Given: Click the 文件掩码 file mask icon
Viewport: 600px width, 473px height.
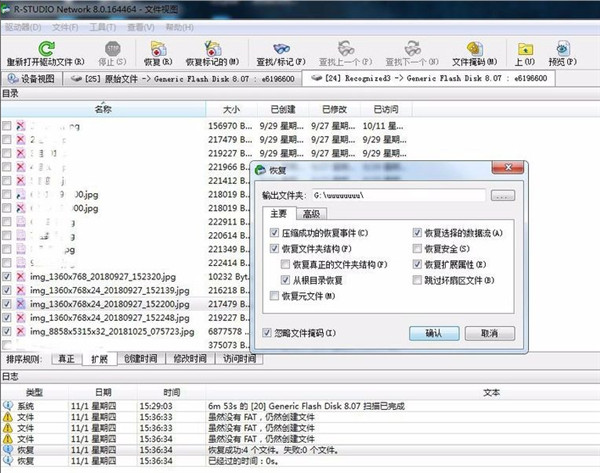Looking at the screenshot, I should tap(474, 49).
